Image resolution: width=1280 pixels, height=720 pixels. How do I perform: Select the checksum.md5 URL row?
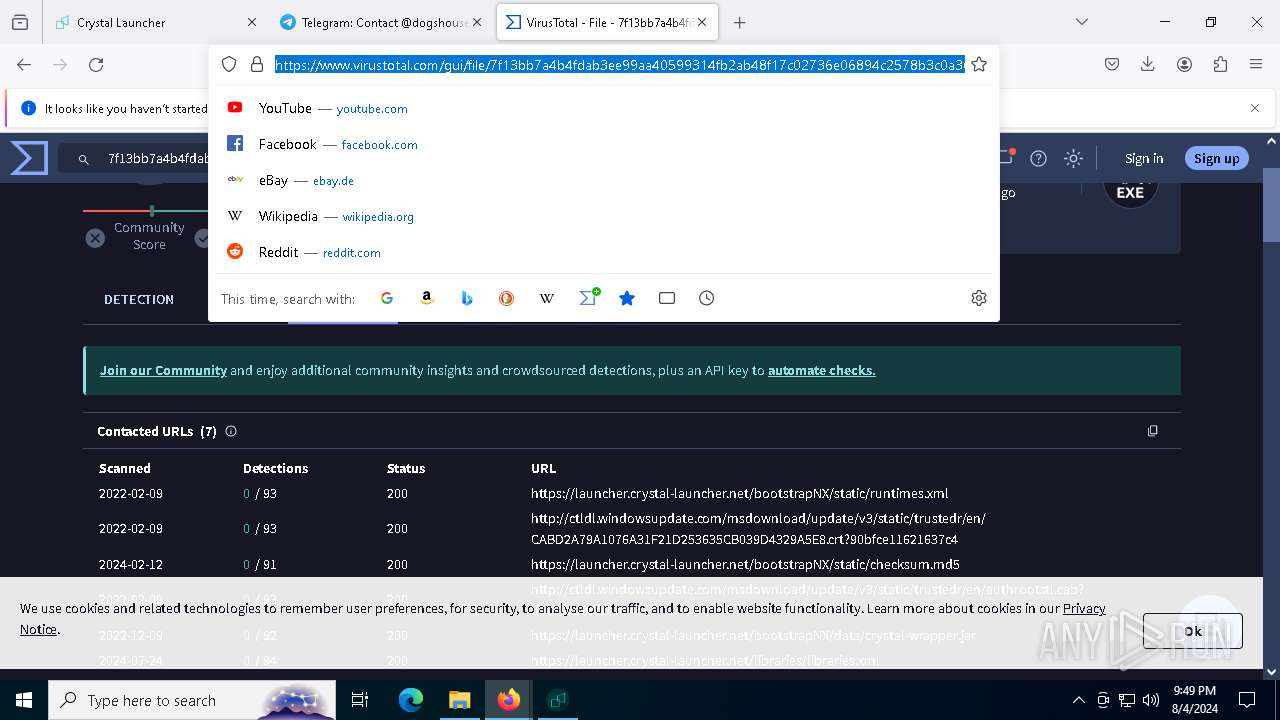point(631,564)
